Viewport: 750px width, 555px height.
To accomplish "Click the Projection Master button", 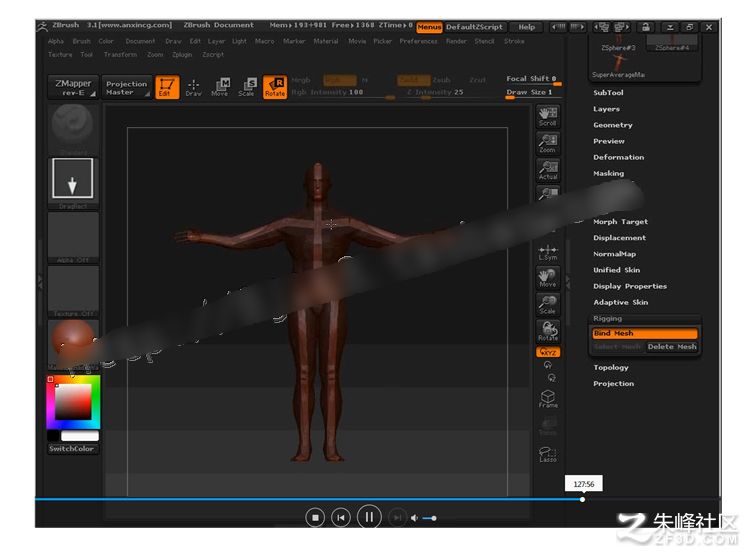I will click(x=127, y=87).
